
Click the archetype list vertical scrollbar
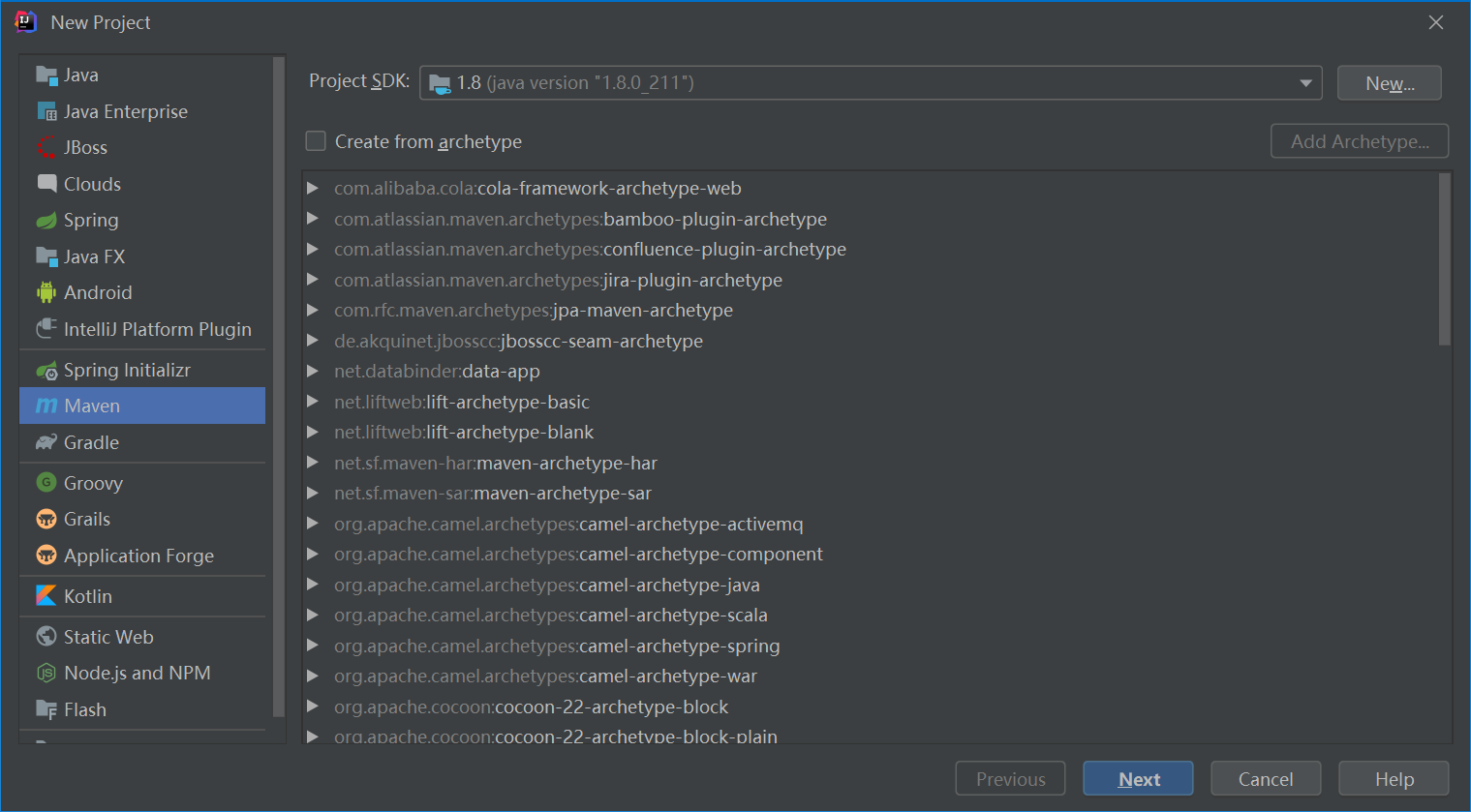1444,259
